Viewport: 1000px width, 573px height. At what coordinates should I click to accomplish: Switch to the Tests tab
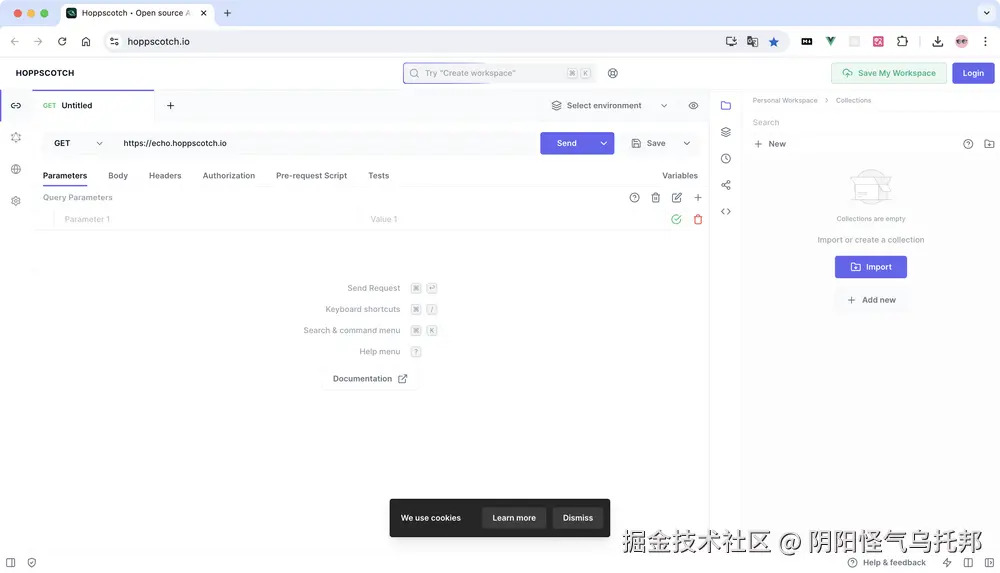click(379, 175)
